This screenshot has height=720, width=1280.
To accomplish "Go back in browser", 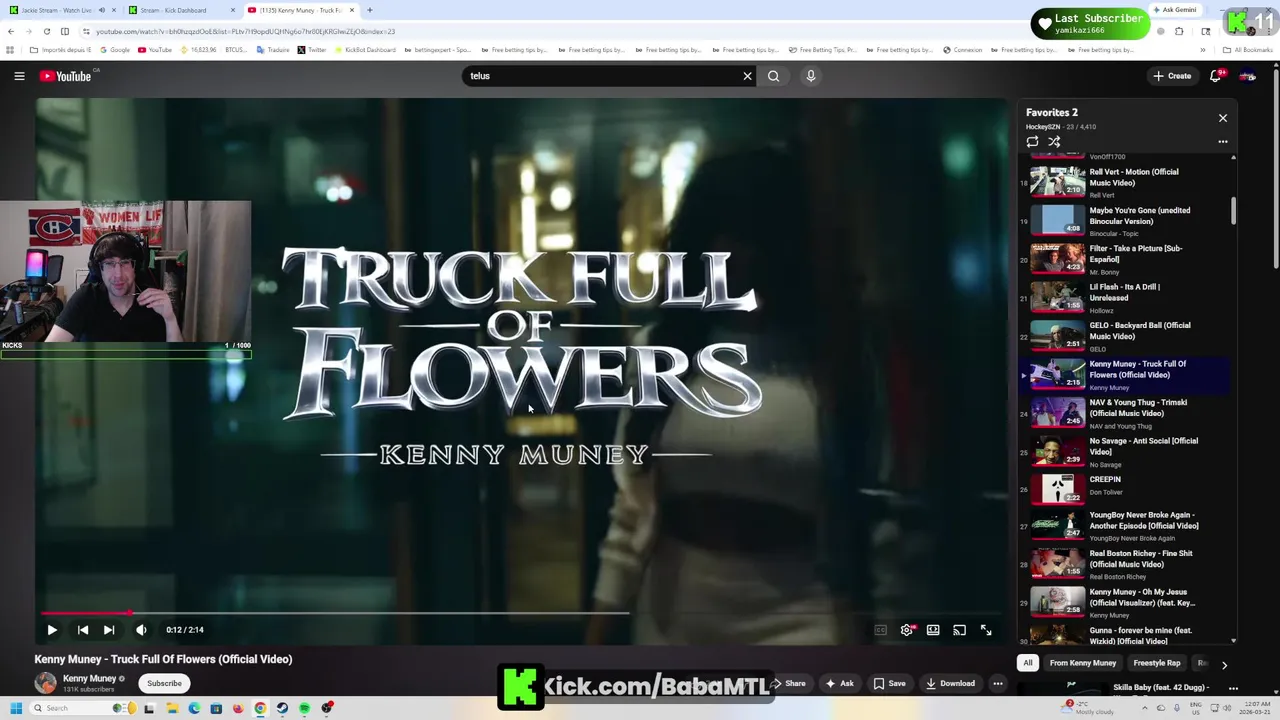I will click(x=11, y=31).
